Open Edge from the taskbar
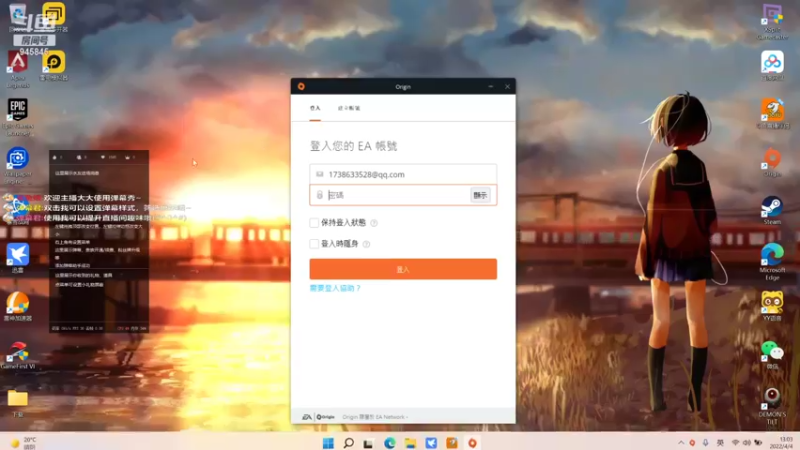The height and width of the screenshot is (450, 800). pyautogui.click(x=389, y=443)
